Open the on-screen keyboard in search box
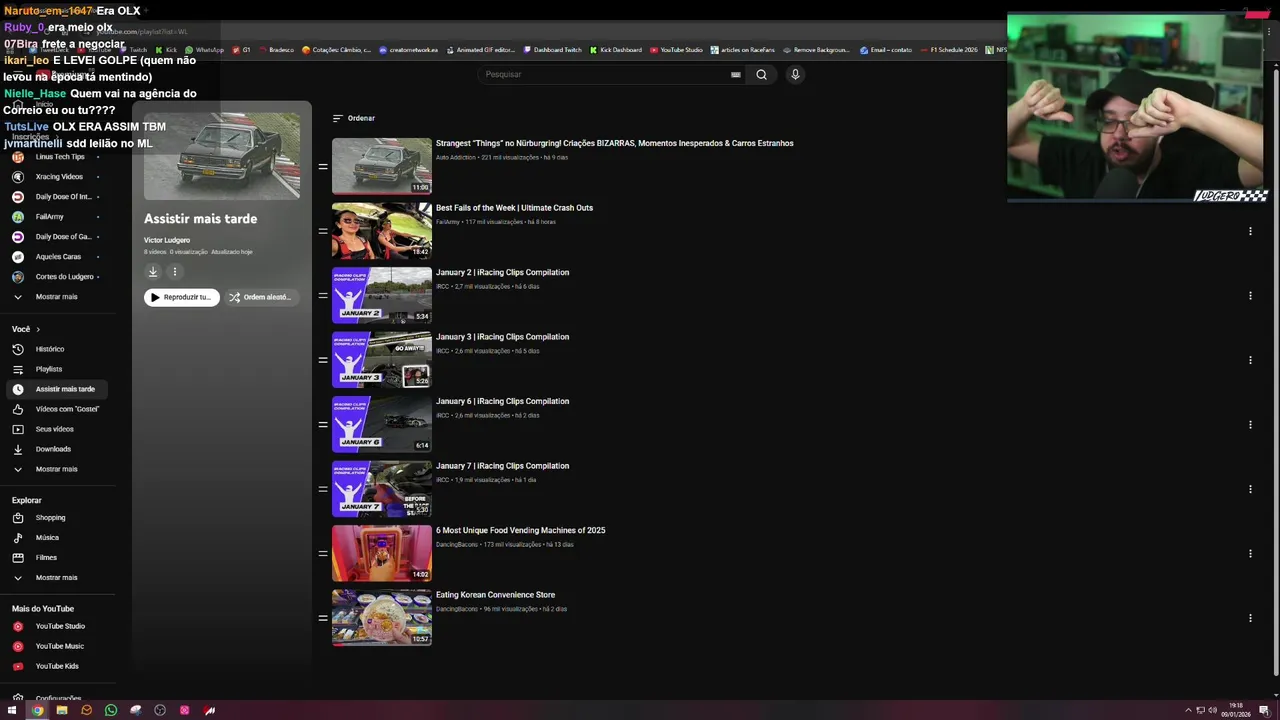 [736, 74]
